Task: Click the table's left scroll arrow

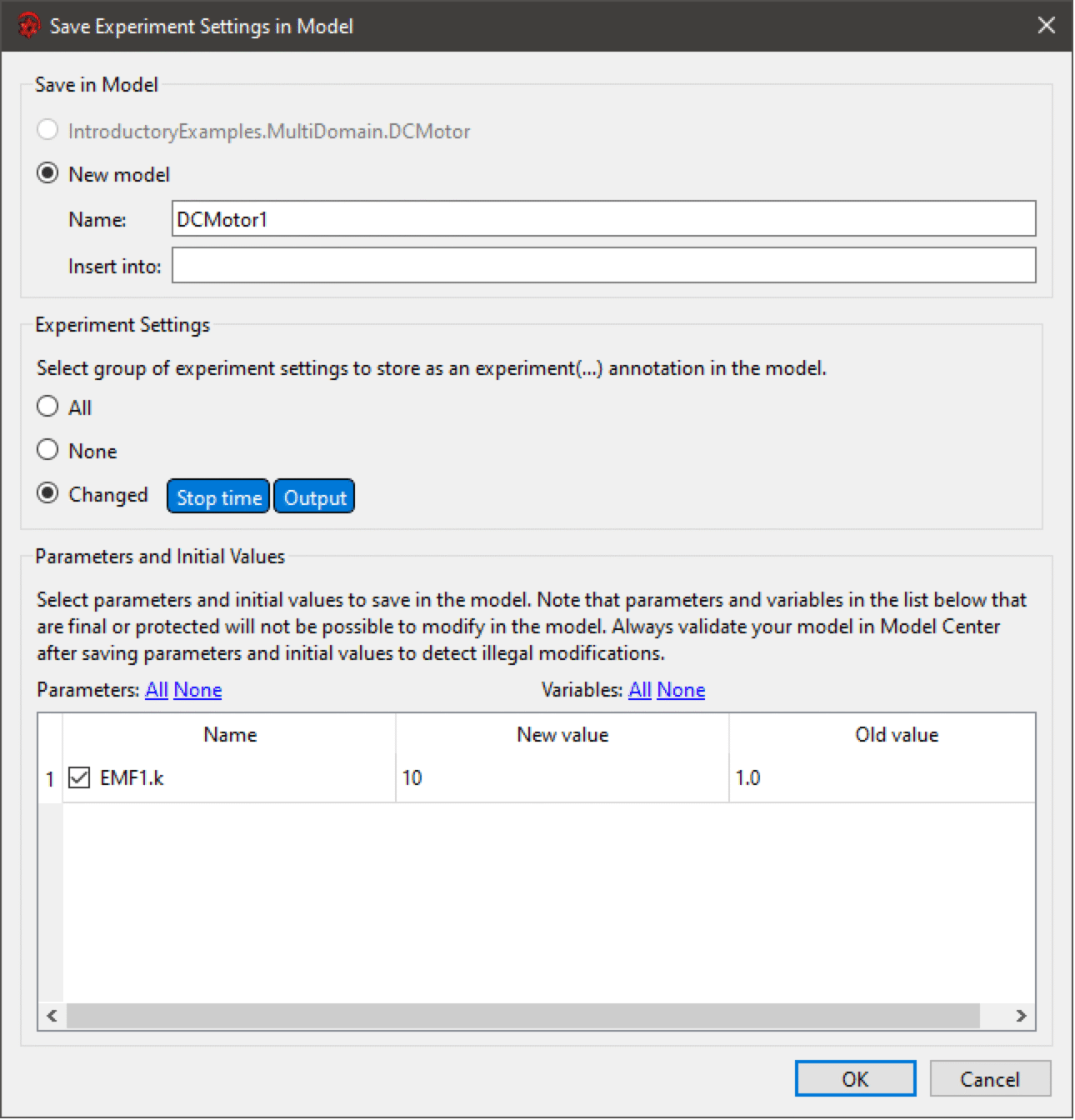Action: pos(52,1016)
